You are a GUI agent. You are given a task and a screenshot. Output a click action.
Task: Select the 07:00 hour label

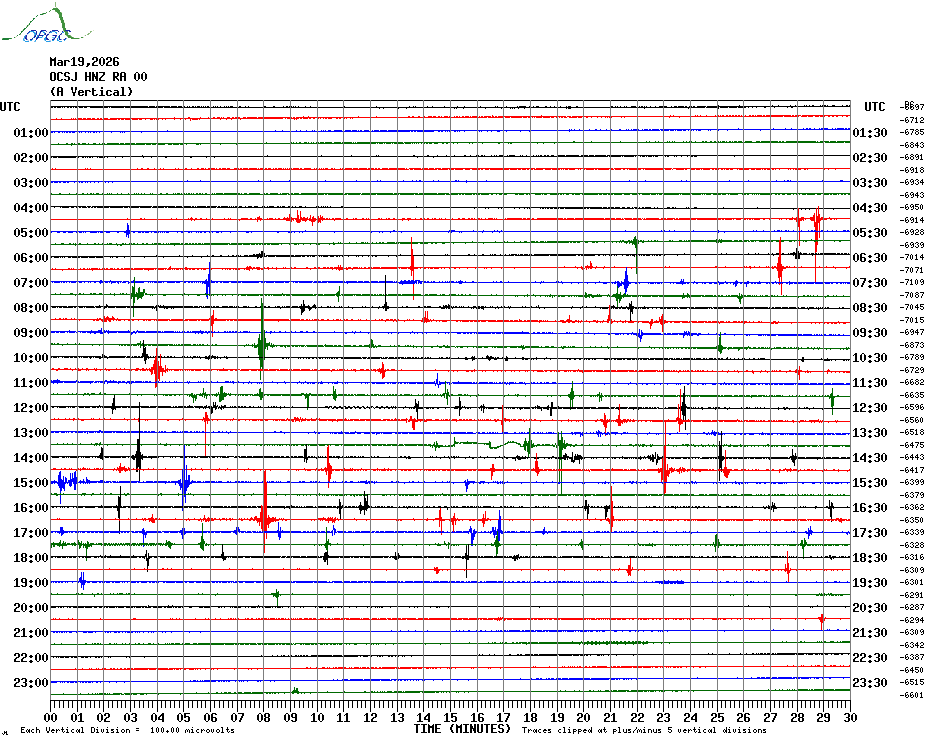pyautogui.click(x=31, y=282)
